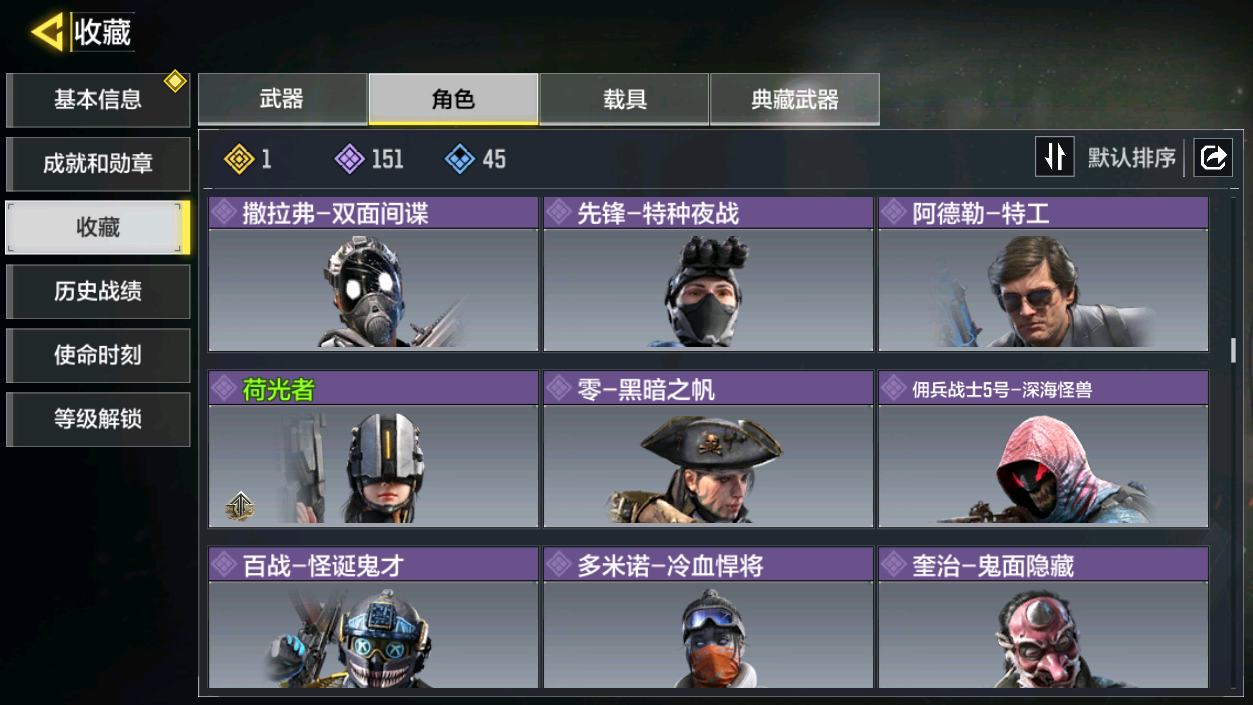The image size is (1253, 705).
Task: Click the vertical scrollbar of character list
Action: 1233,350
